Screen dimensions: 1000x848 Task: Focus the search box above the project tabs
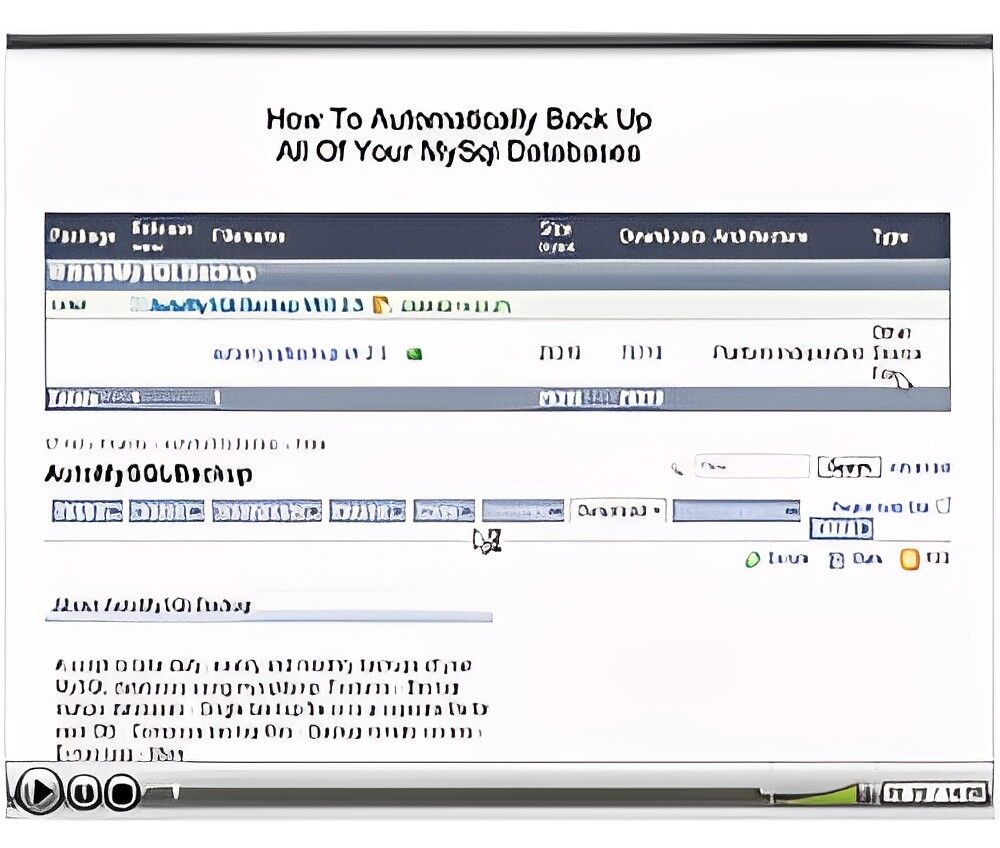tap(752, 467)
